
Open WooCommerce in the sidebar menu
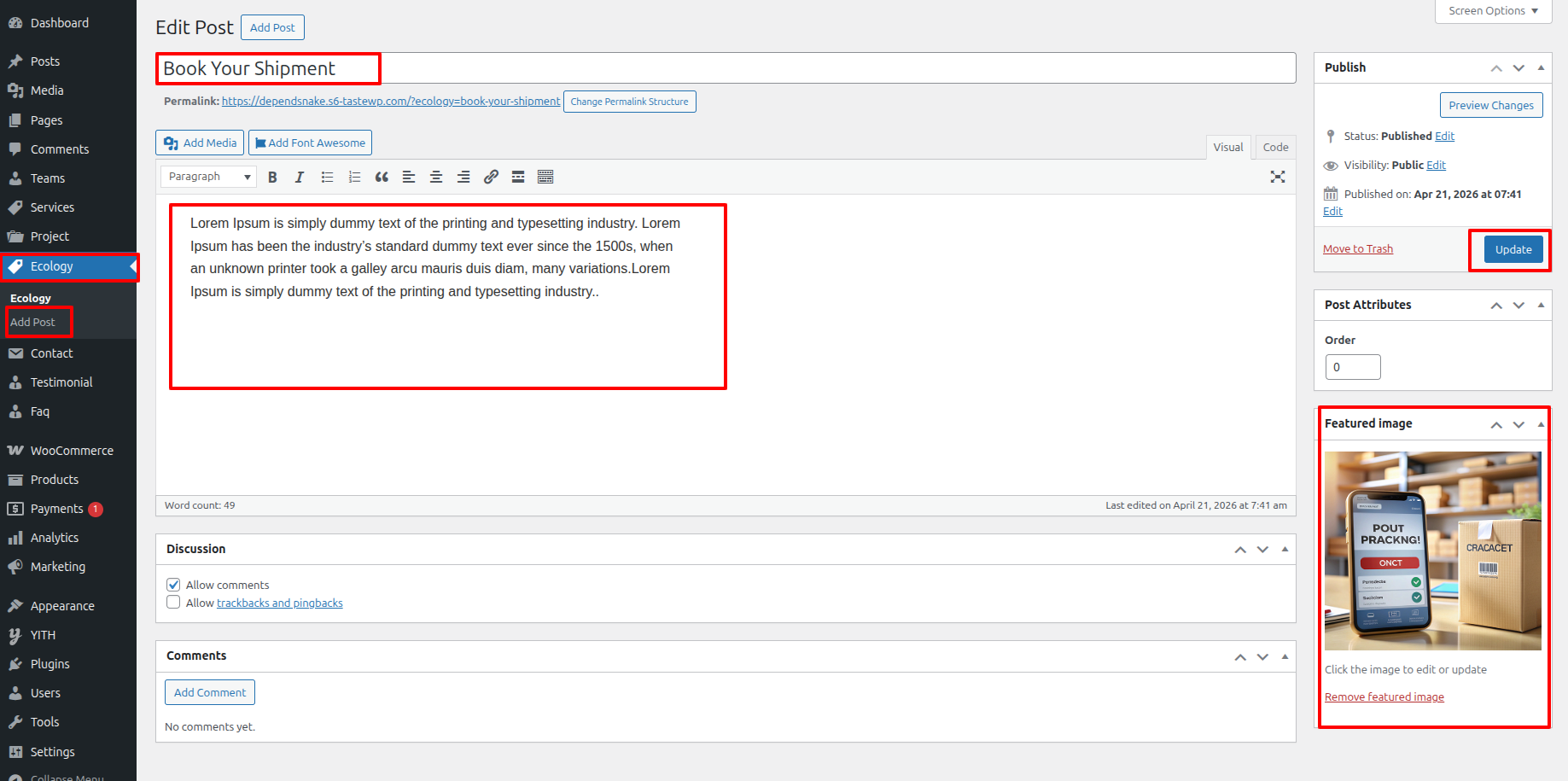click(72, 451)
